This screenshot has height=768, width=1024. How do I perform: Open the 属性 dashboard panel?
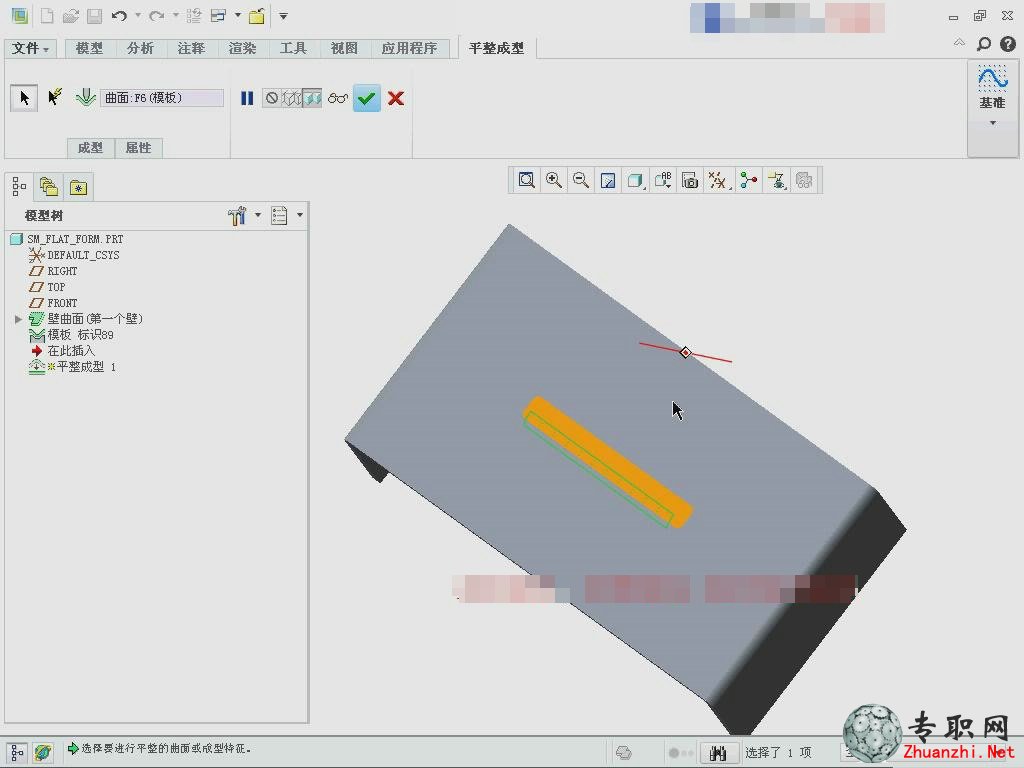click(x=138, y=148)
